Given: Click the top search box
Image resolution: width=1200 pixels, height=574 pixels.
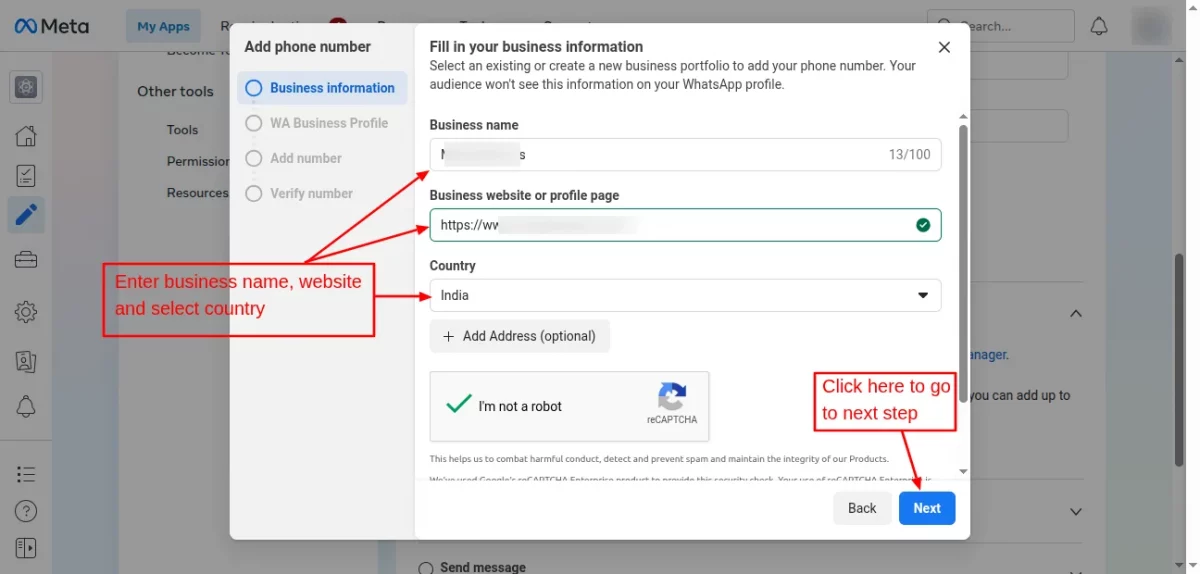Looking at the screenshot, I should coord(1001,26).
